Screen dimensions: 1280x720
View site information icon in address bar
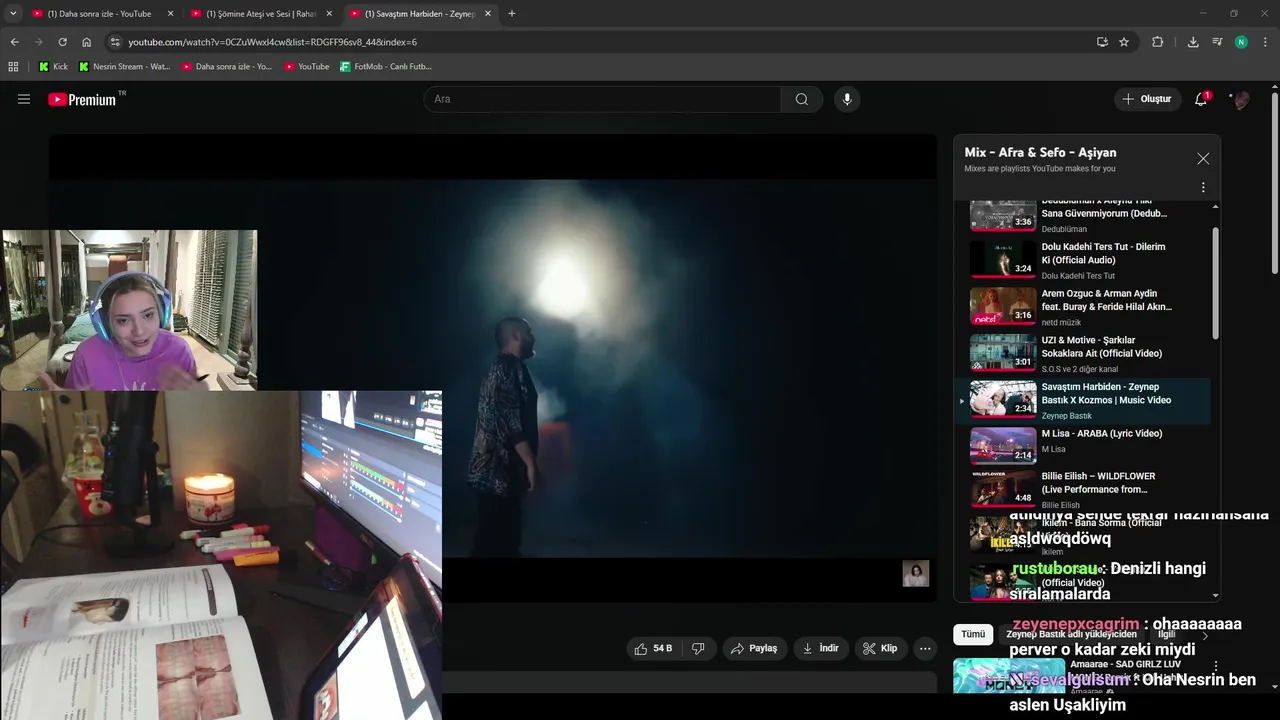point(115,42)
